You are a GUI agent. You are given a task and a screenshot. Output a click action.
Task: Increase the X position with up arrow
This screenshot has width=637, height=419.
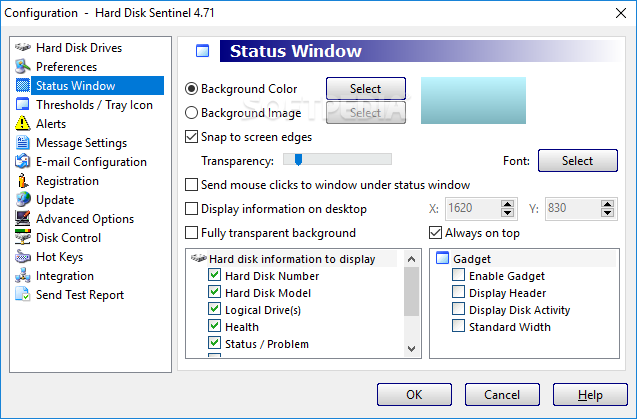tap(507, 204)
